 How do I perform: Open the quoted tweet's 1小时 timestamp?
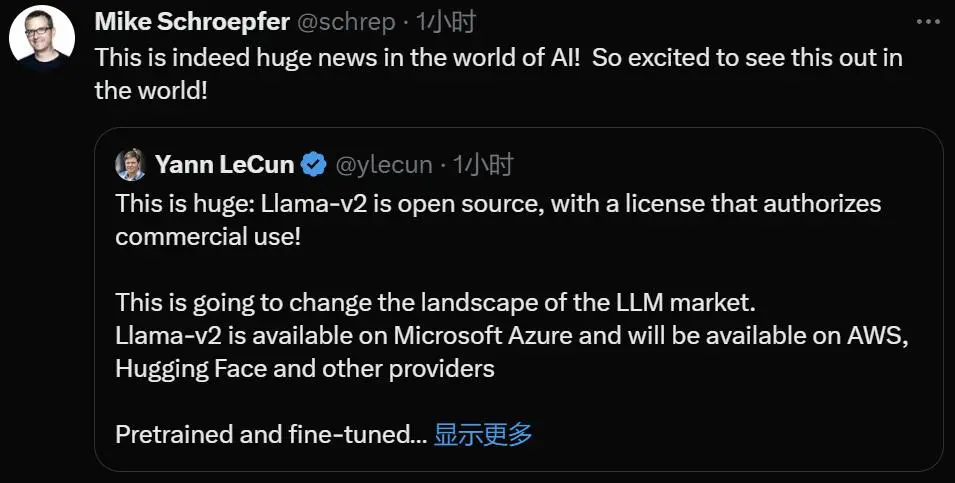pyautogui.click(x=483, y=165)
